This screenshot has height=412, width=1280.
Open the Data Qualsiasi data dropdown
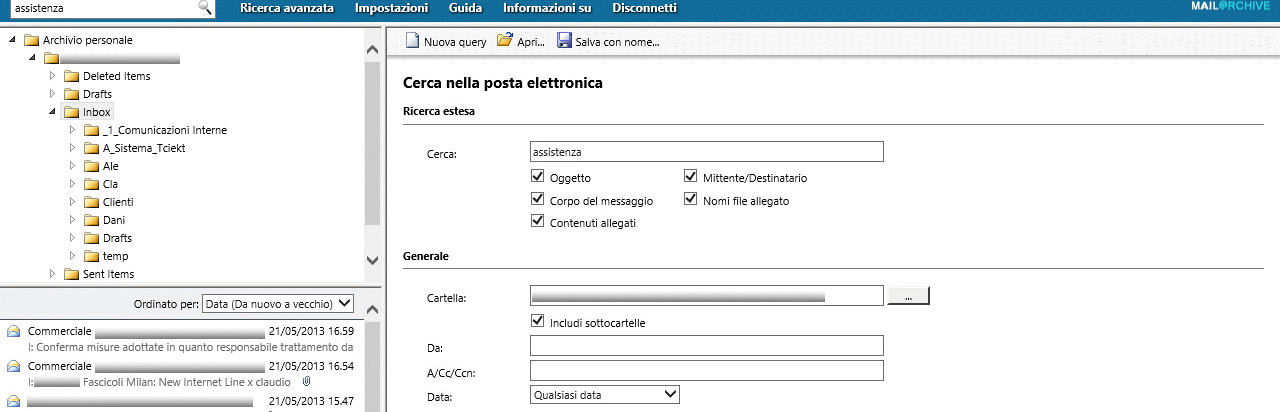[x=604, y=395]
